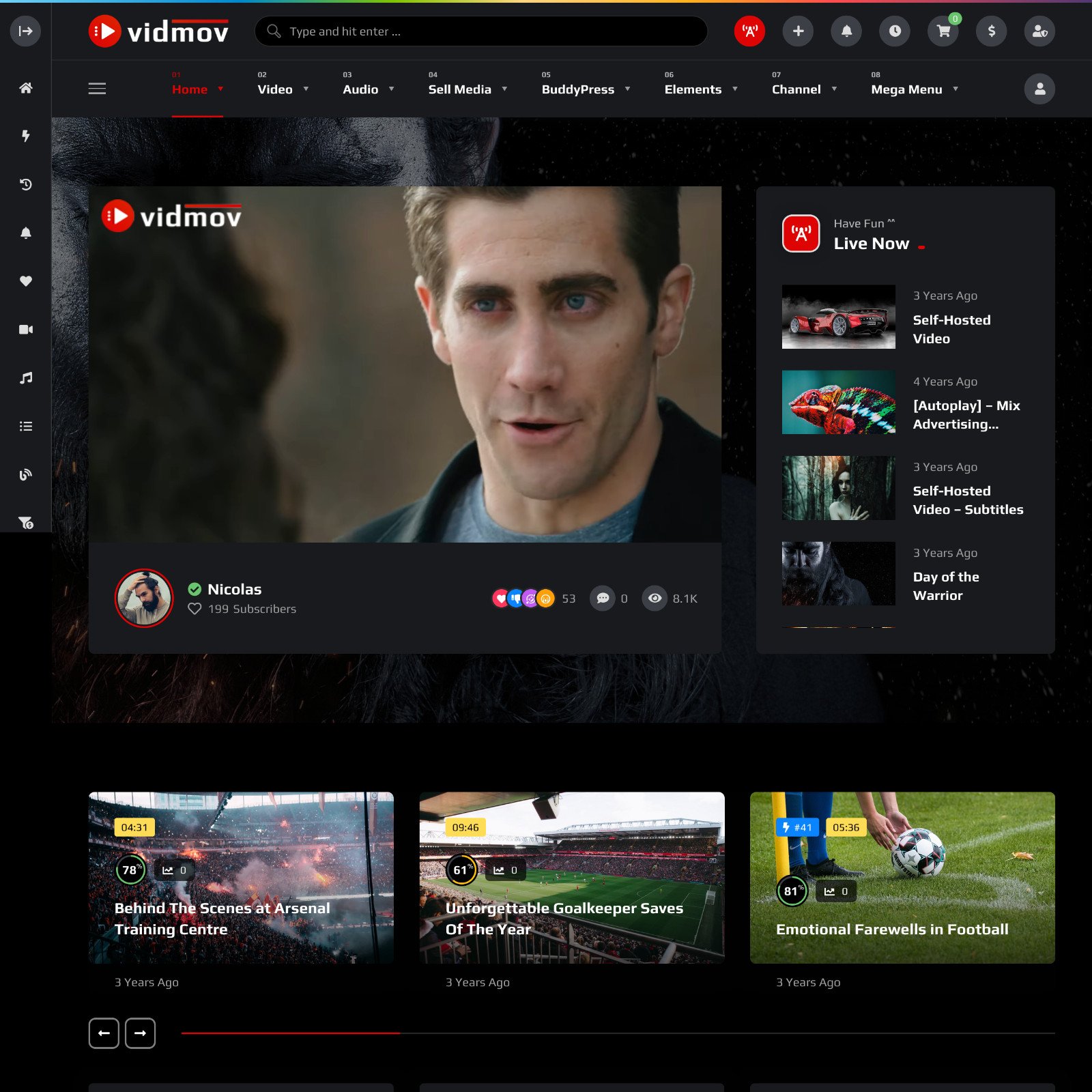
Task: Click the live streaming icon in header
Action: pyautogui.click(x=749, y=31)
